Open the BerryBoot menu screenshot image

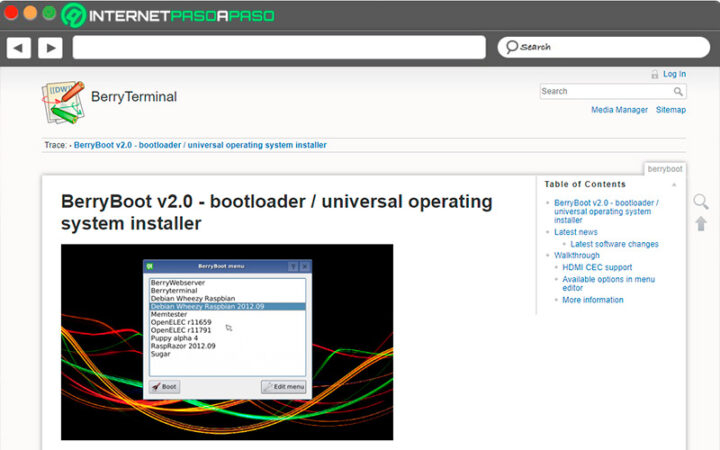227,342
